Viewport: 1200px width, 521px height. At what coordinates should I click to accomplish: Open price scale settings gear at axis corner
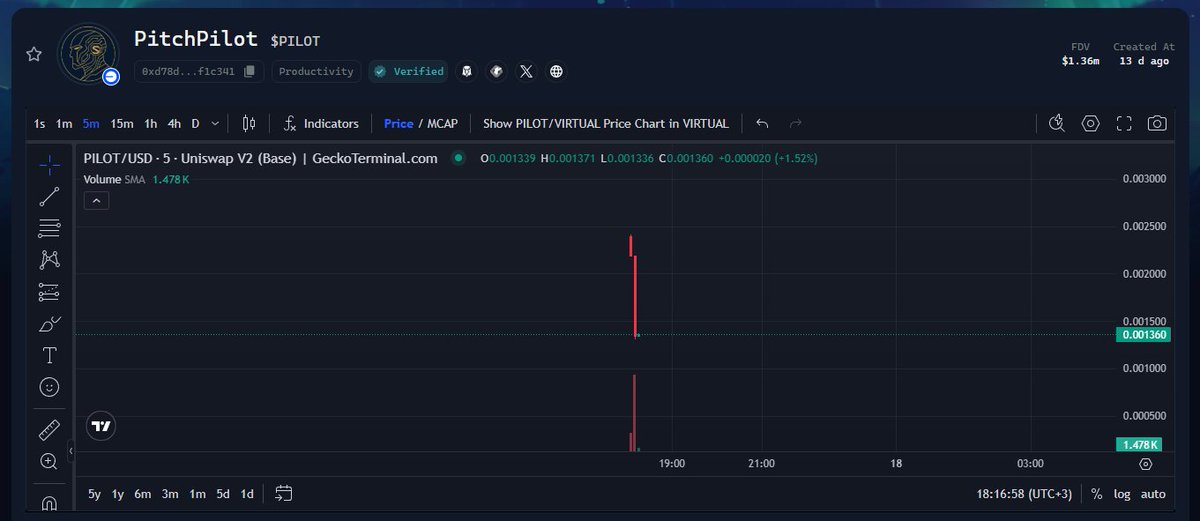coord(1146,464)
